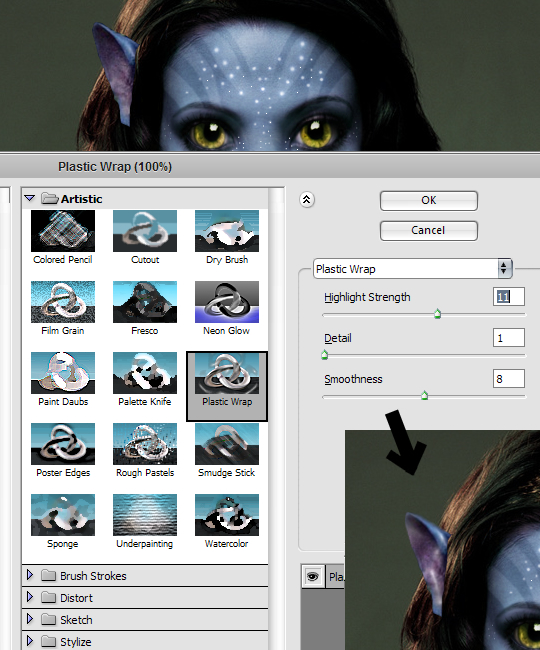540x650 pixels.
Task: Choose the Poster Edges filter
Action: 63,444
